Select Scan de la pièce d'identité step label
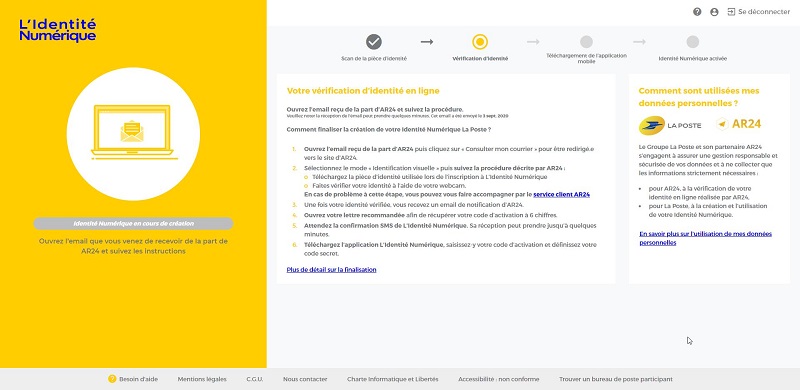Screen dimensions: 800x390 pos(374,59)
